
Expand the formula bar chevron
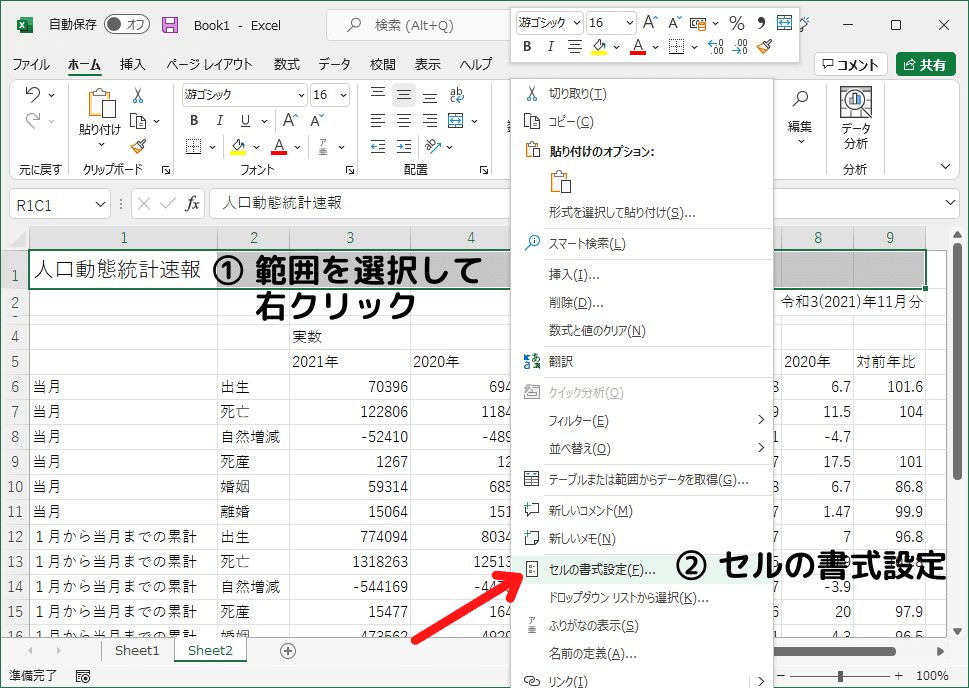tap(950, 203)
